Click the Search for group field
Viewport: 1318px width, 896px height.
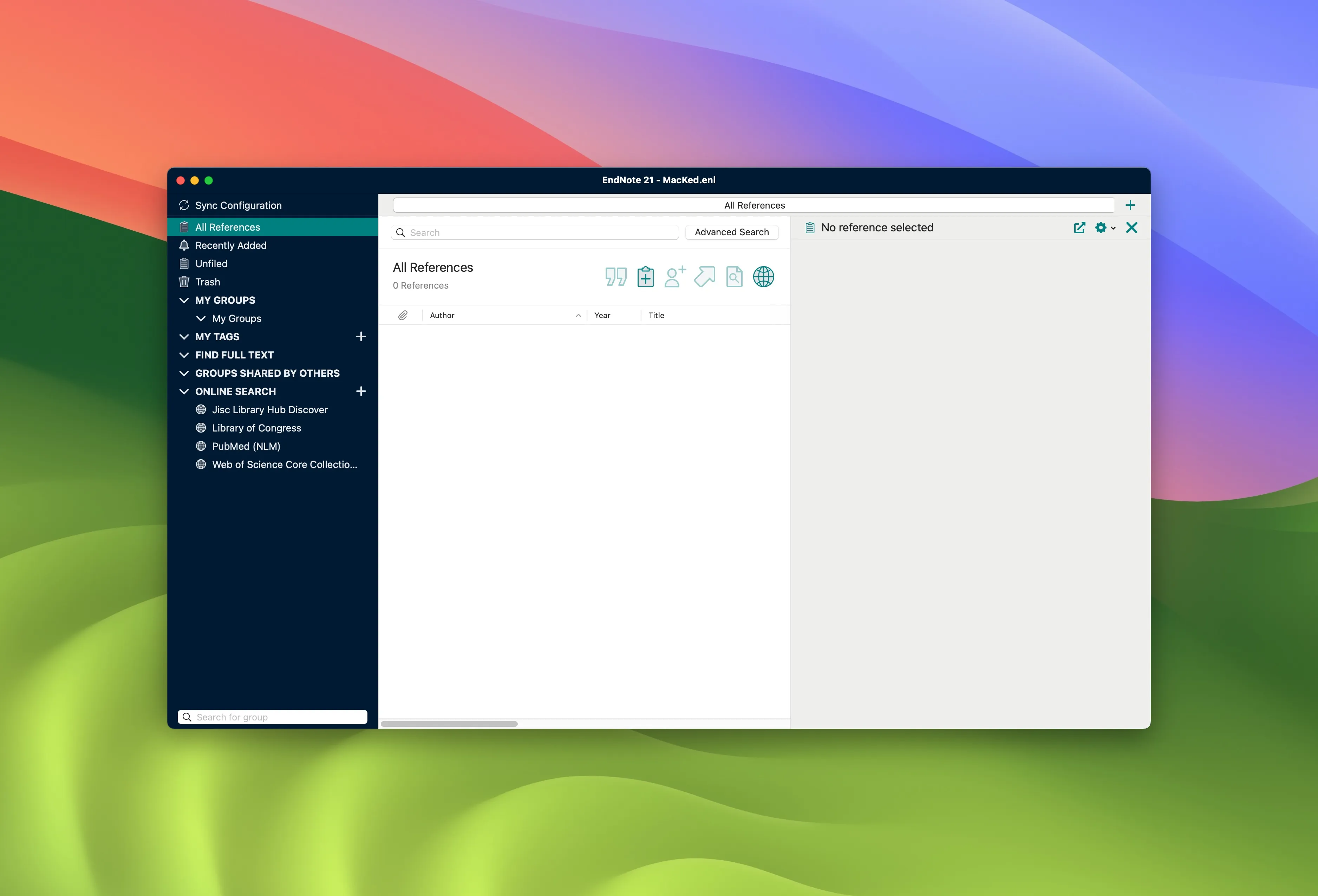tap(272, 717)
